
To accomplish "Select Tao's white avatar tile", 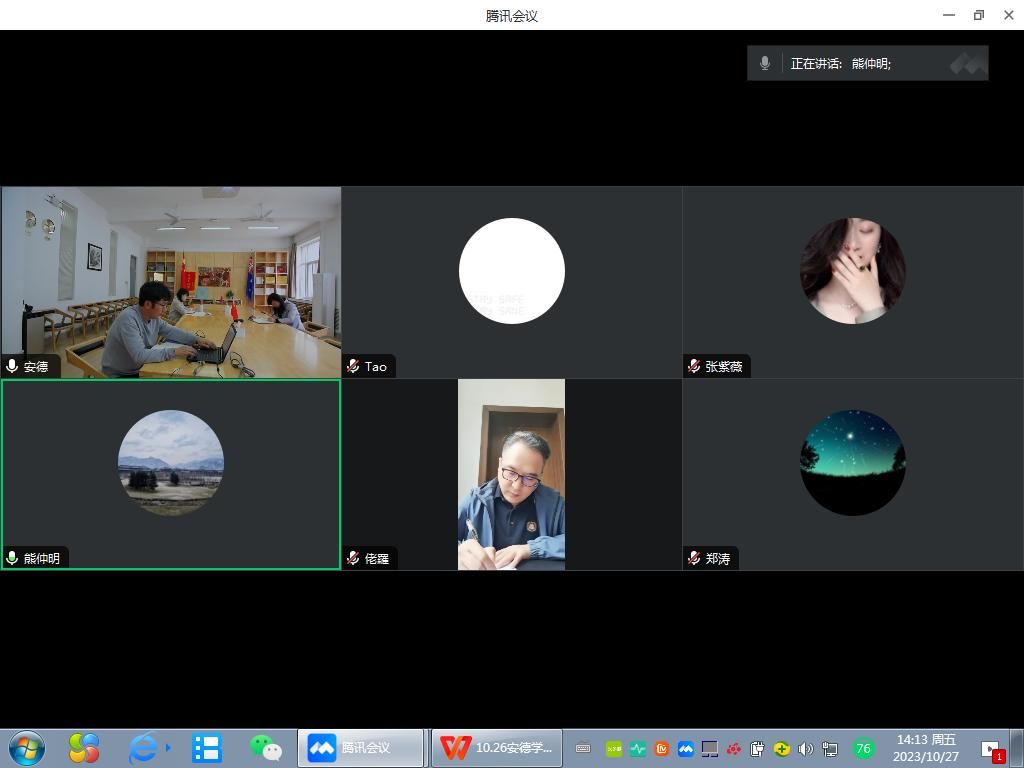I will point(511,271).
